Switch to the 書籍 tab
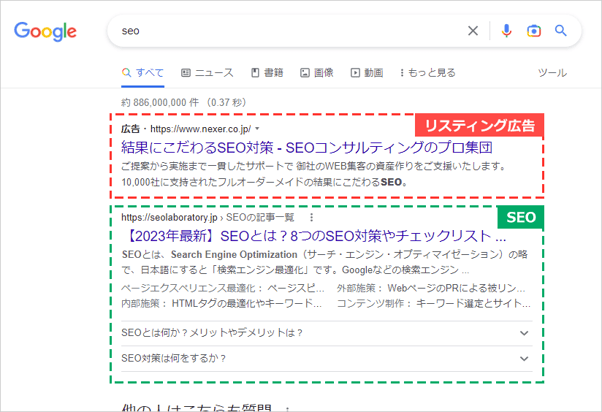The height and width of the screenshot is (412, 602). point(267,73)
